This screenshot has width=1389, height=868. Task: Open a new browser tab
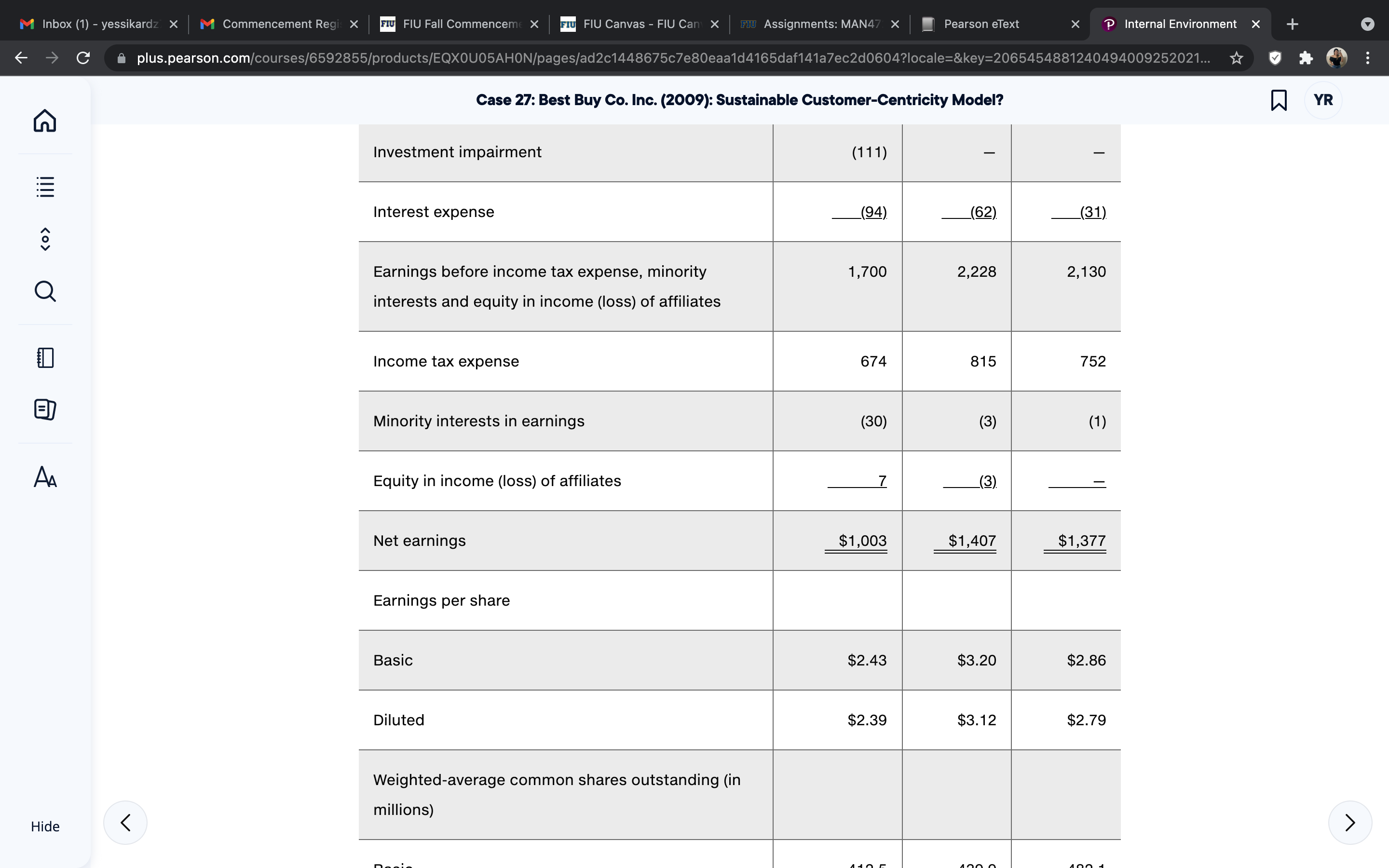tap(1293, 24)
